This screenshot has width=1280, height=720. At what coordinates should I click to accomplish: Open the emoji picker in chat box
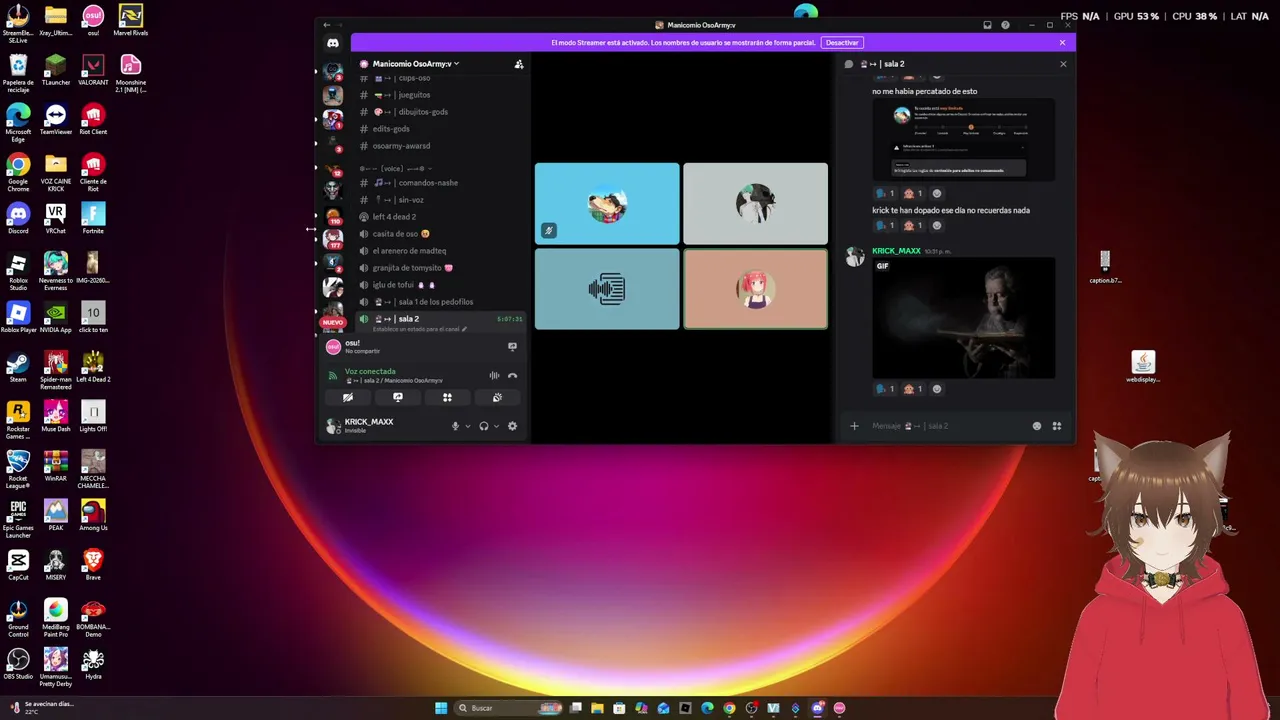pyautogui.click(x=1037, y=426)
